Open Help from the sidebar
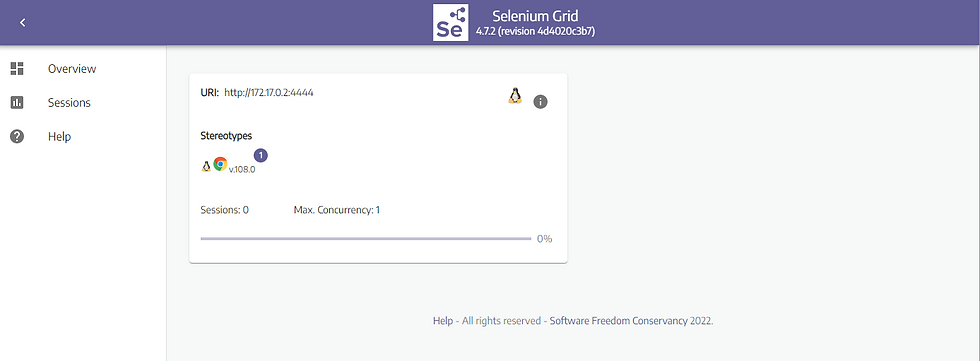 click(x=59, y=136)
